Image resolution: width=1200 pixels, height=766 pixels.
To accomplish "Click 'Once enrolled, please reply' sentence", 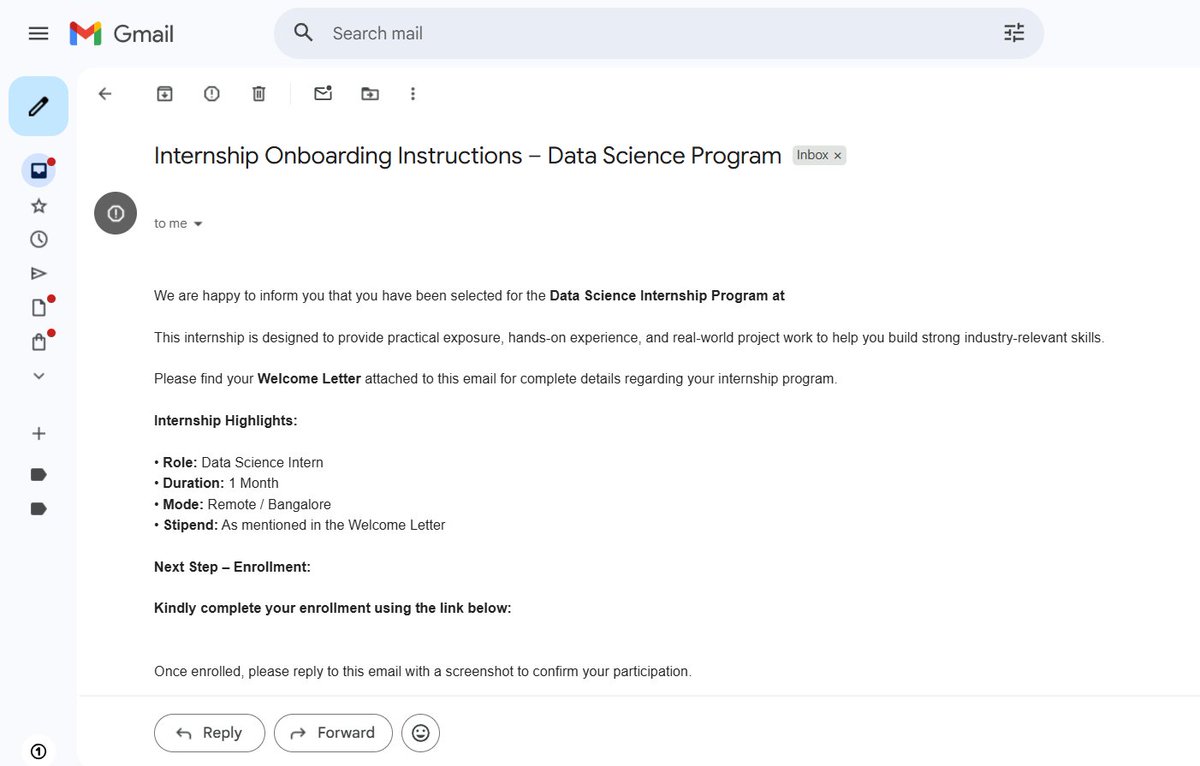I will coord(422,671).
